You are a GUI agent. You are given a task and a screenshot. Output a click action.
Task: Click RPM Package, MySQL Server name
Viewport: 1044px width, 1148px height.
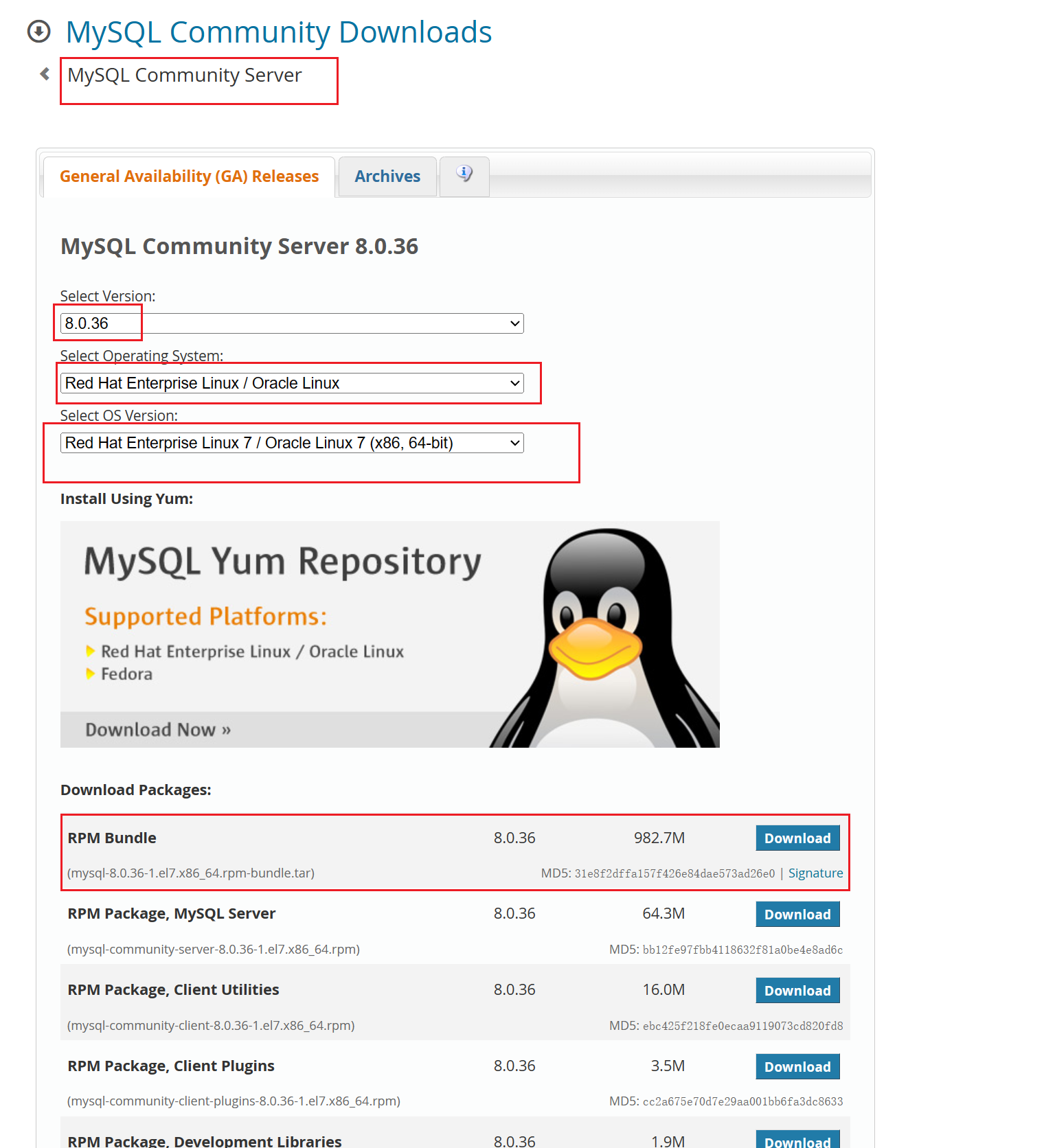(x=172, y=914)
